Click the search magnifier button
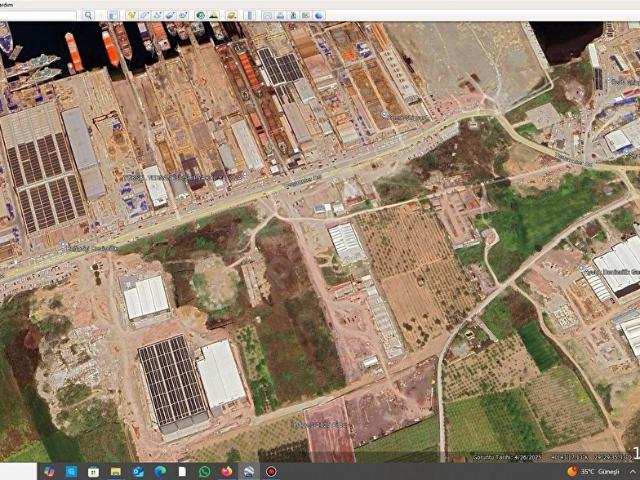 click(88, 16)
